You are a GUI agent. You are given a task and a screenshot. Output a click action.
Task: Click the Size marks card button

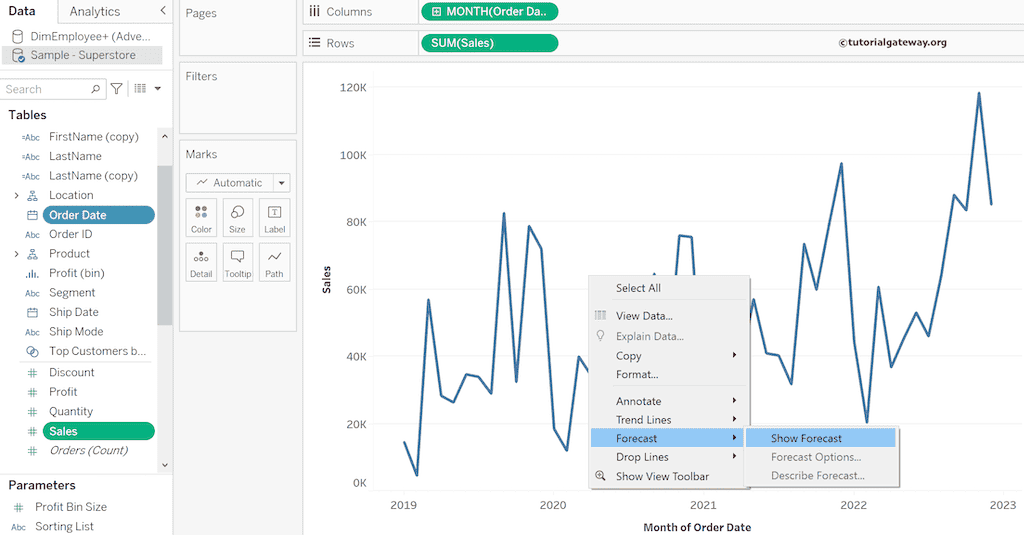[x=237, y=218]
